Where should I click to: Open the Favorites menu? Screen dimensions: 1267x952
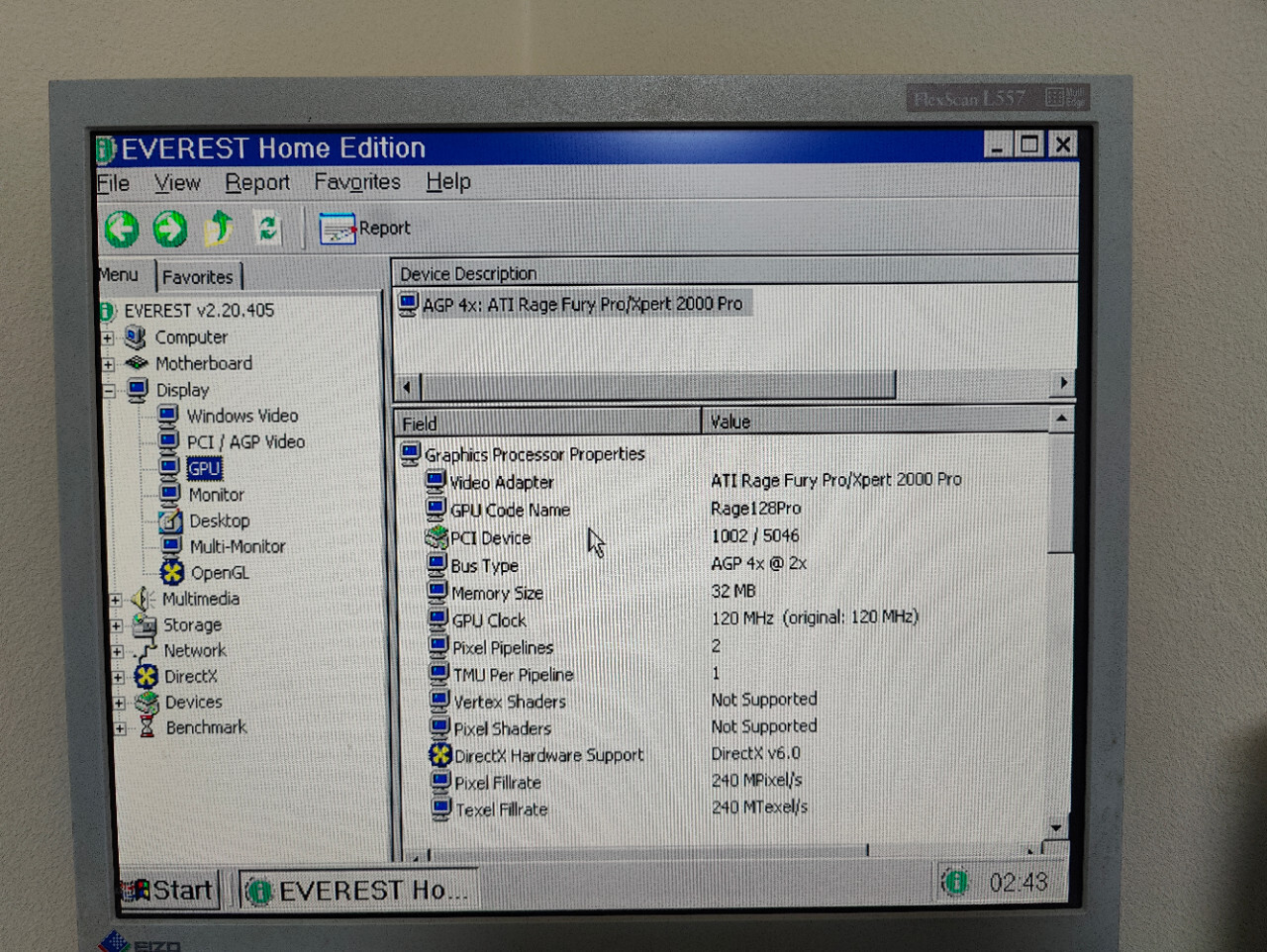tap(357, 182)
